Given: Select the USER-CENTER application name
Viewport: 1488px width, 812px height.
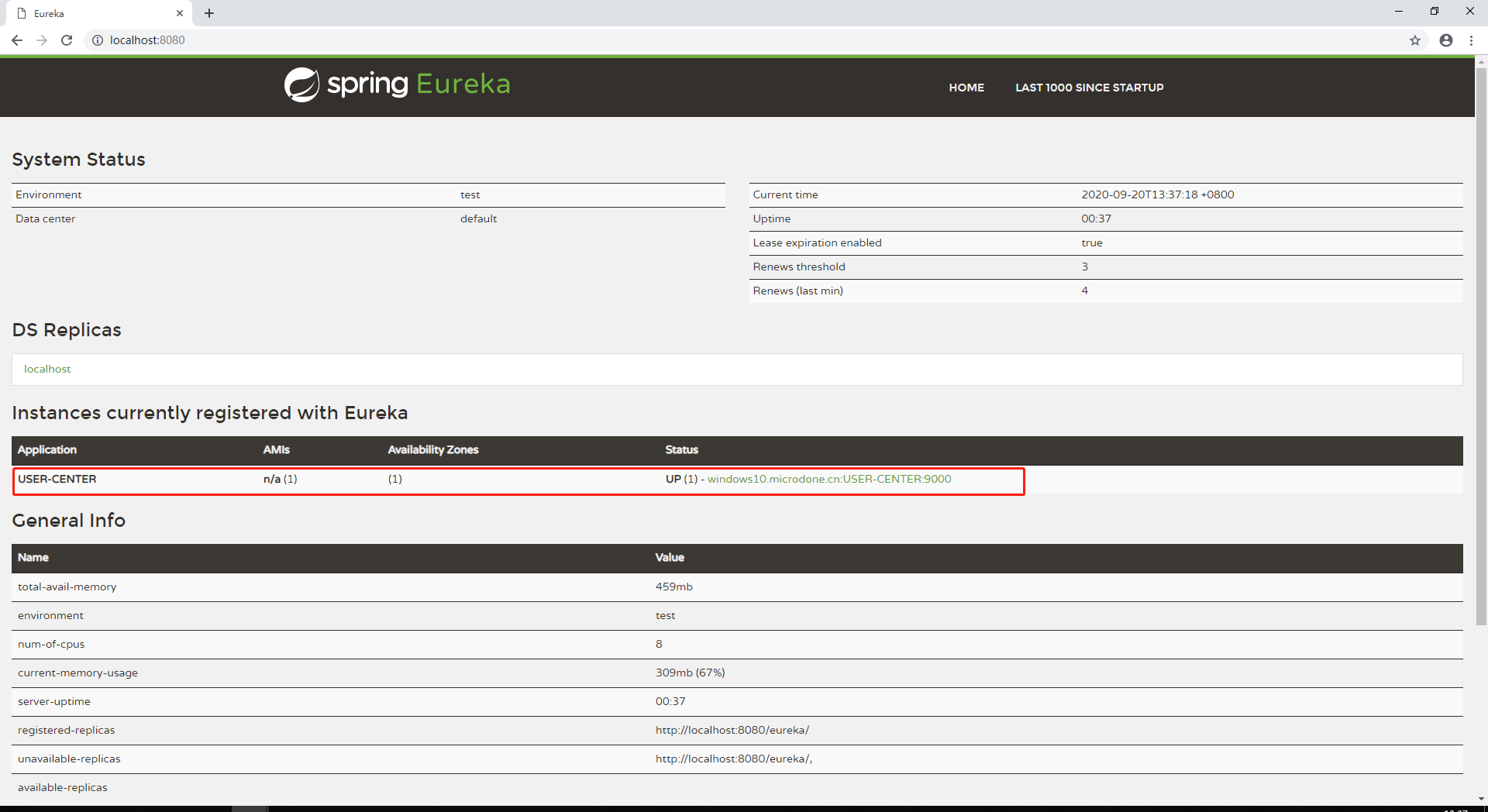Looking at the screenshot, I should click(57, 479).
